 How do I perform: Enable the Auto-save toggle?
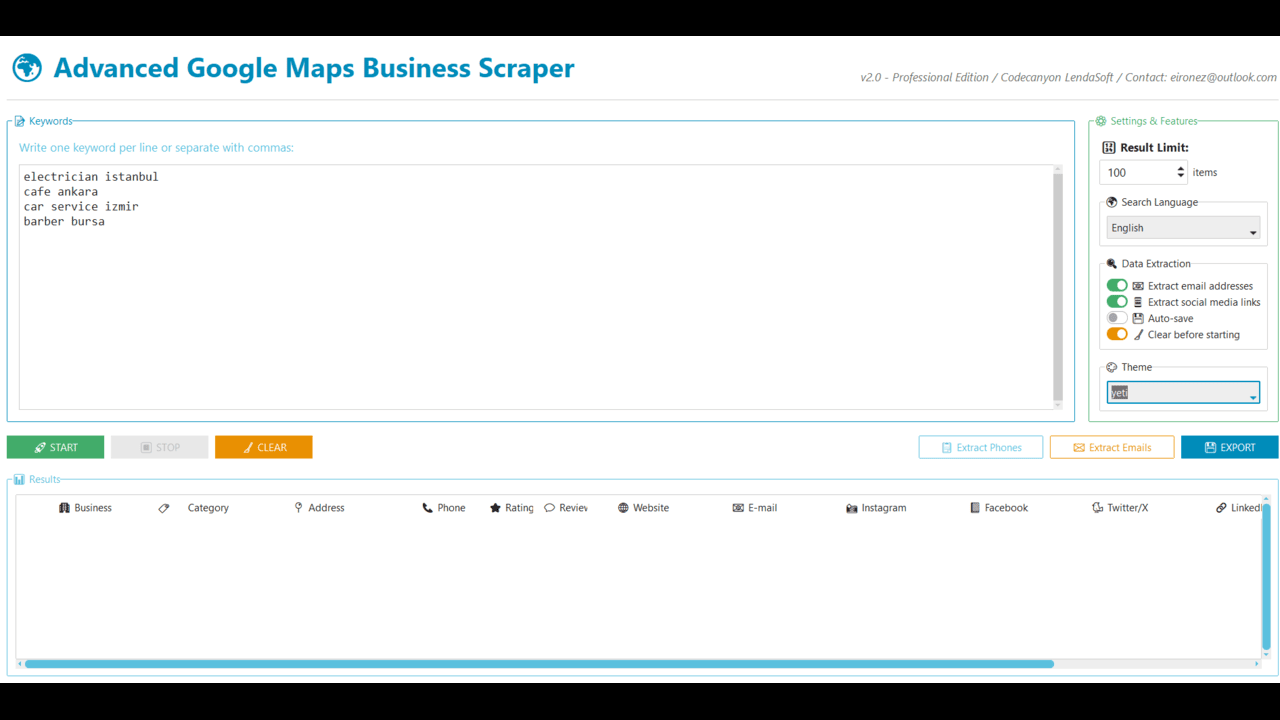1117,318
